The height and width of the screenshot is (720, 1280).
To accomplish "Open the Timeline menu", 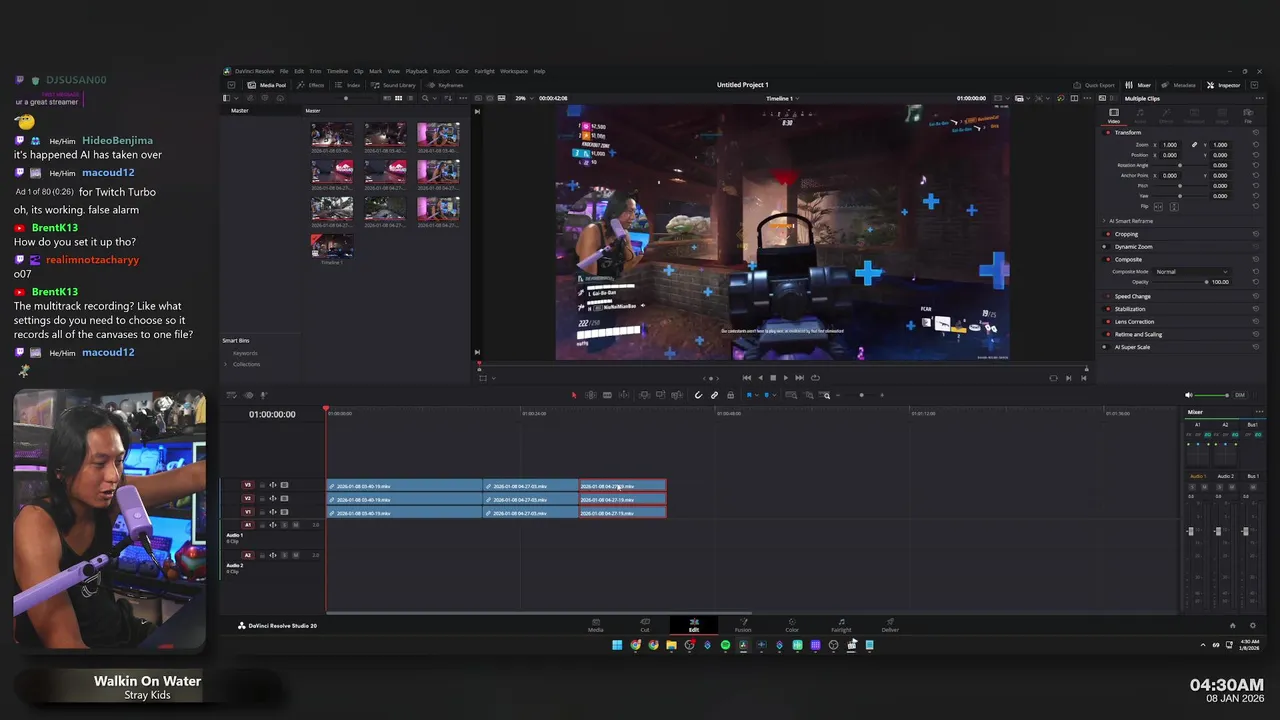I will 337,71.
